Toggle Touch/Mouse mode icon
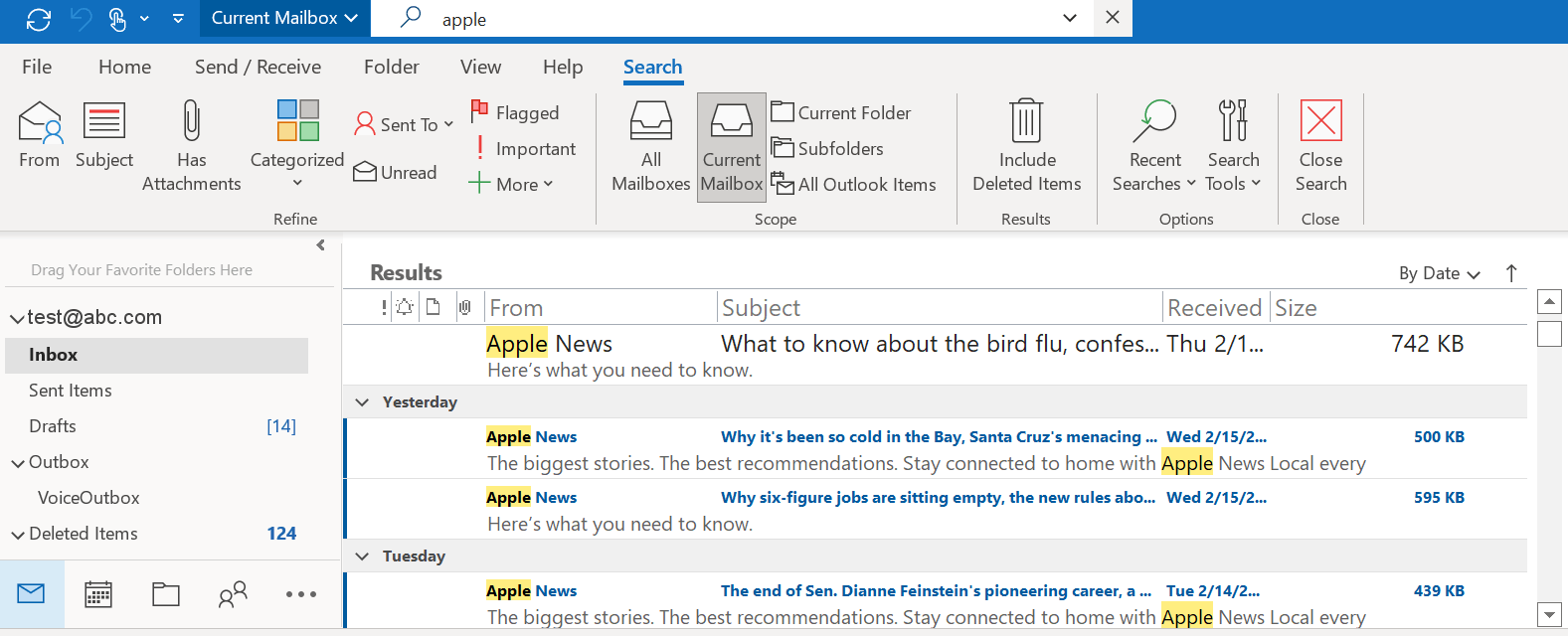This screenshot has width=1568, height=636. (x=117, y=19)
